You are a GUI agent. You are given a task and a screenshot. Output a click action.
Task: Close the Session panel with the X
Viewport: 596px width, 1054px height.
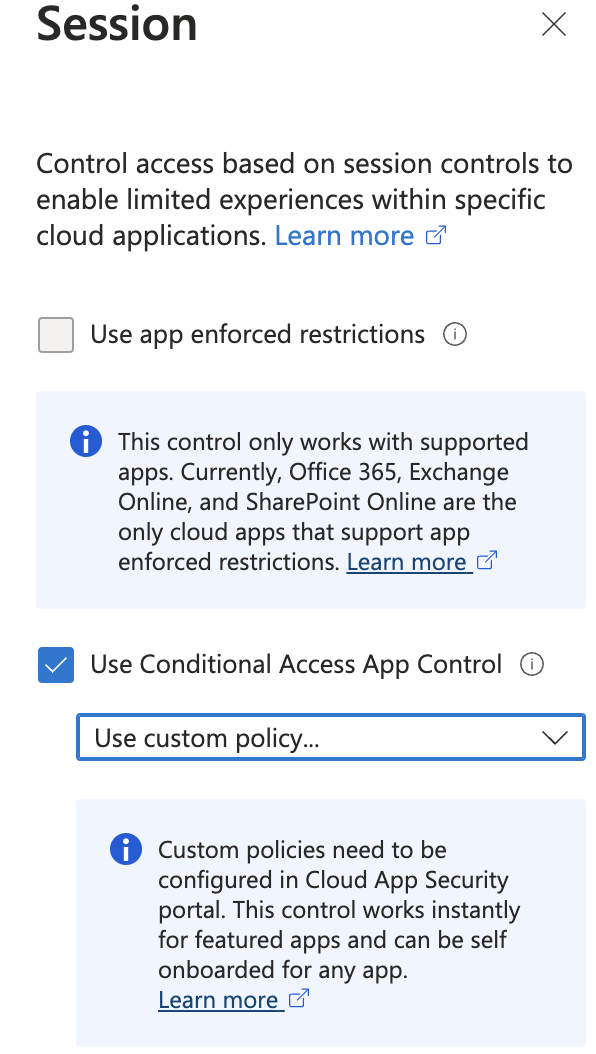[x=554, y=24]
